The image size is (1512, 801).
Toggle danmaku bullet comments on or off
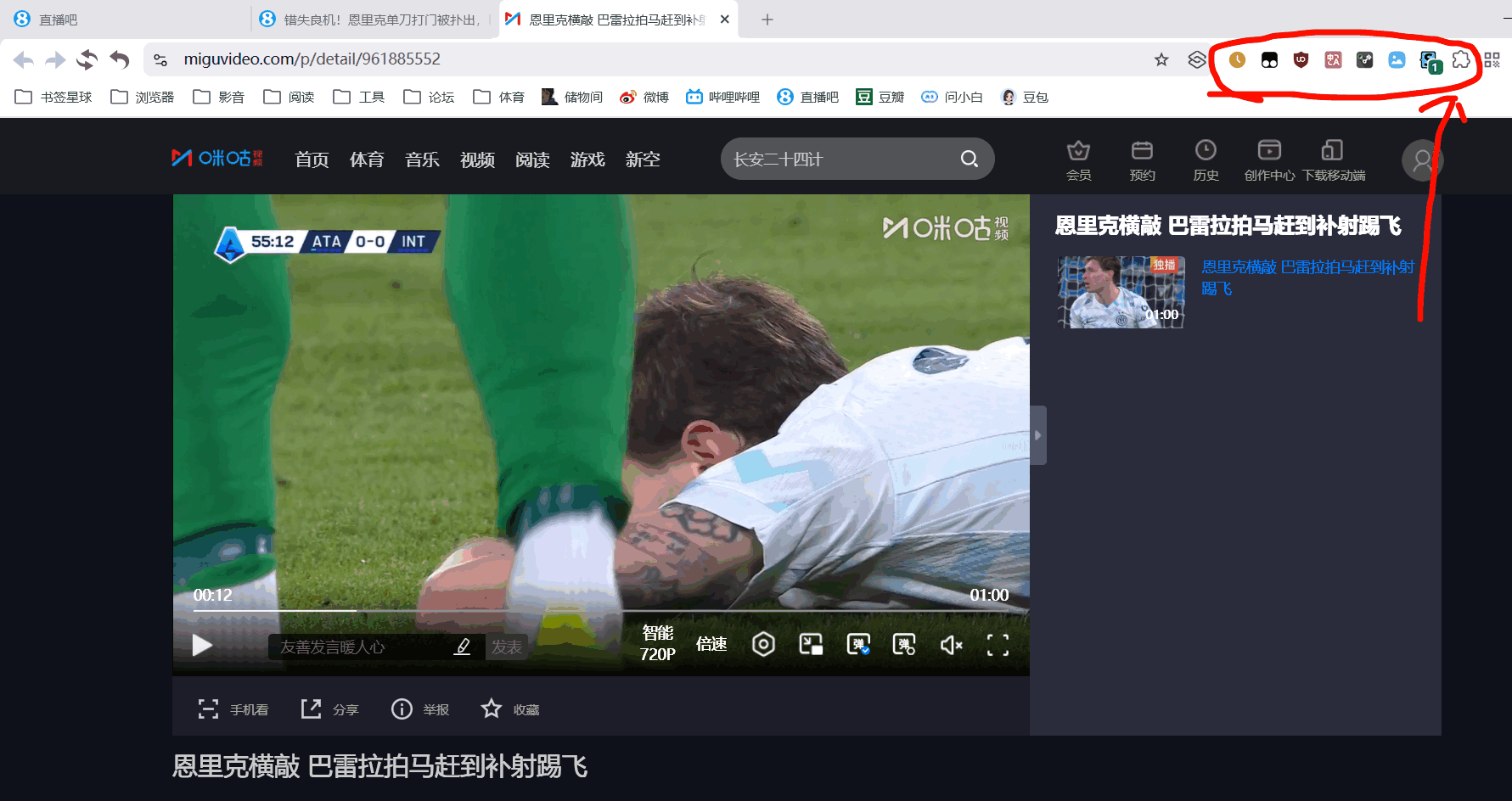tap(858, 645)
